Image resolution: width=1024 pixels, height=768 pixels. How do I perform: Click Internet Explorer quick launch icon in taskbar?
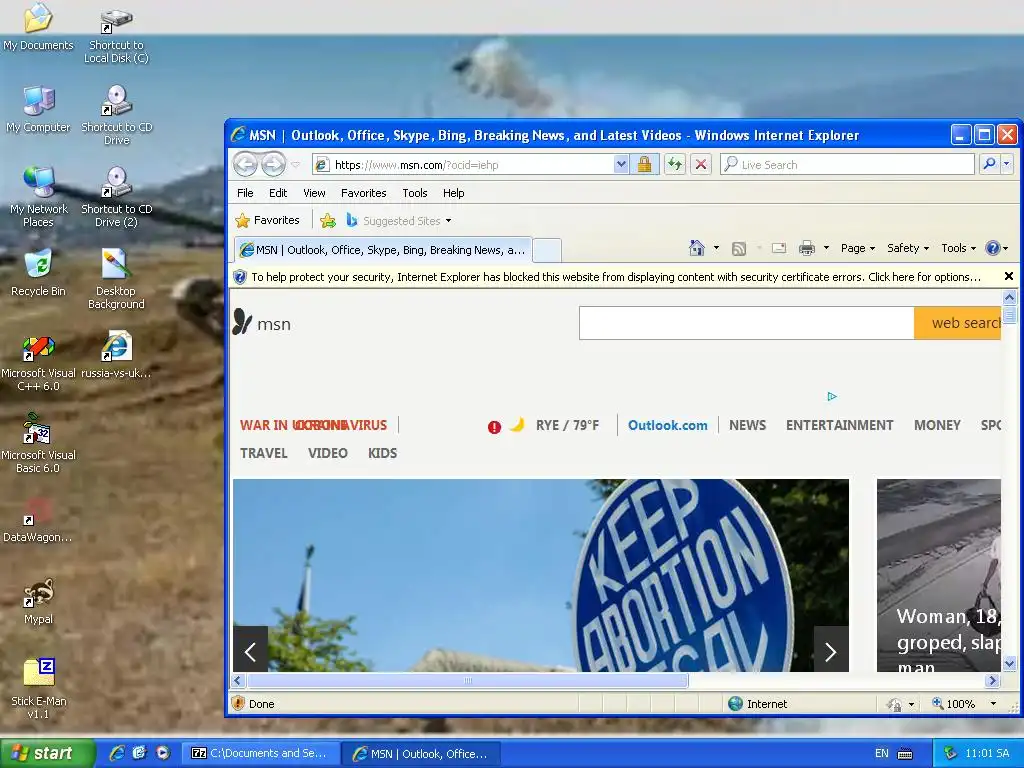(118, 753)
